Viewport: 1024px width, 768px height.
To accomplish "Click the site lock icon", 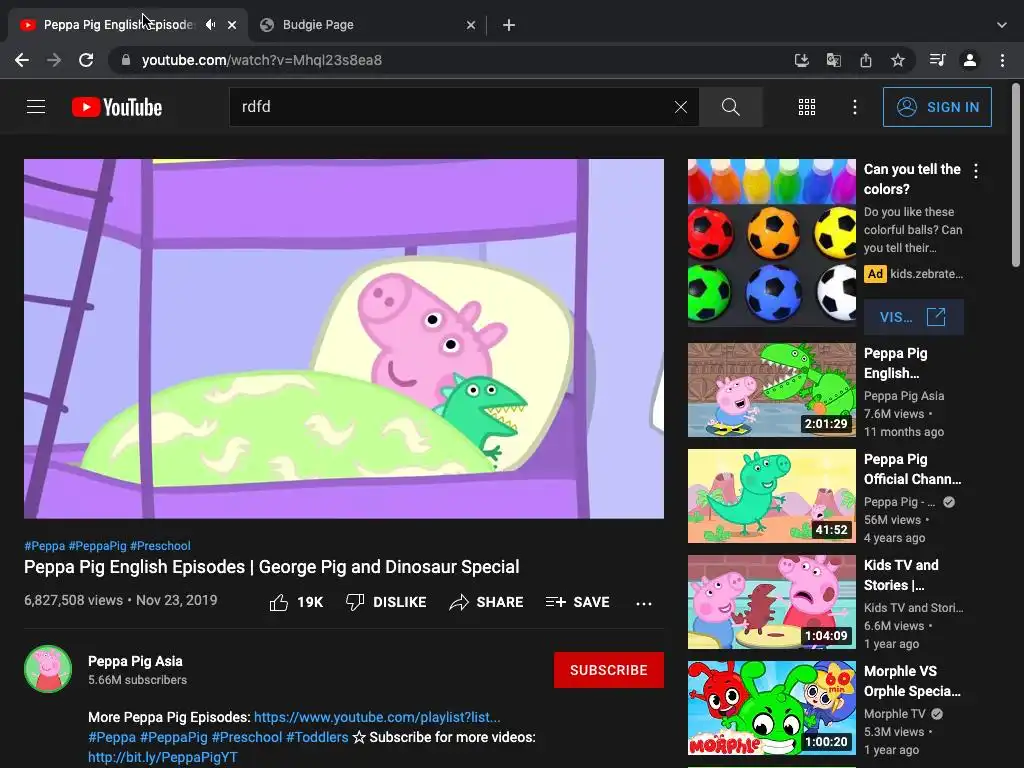I will (x=125, y=60).
